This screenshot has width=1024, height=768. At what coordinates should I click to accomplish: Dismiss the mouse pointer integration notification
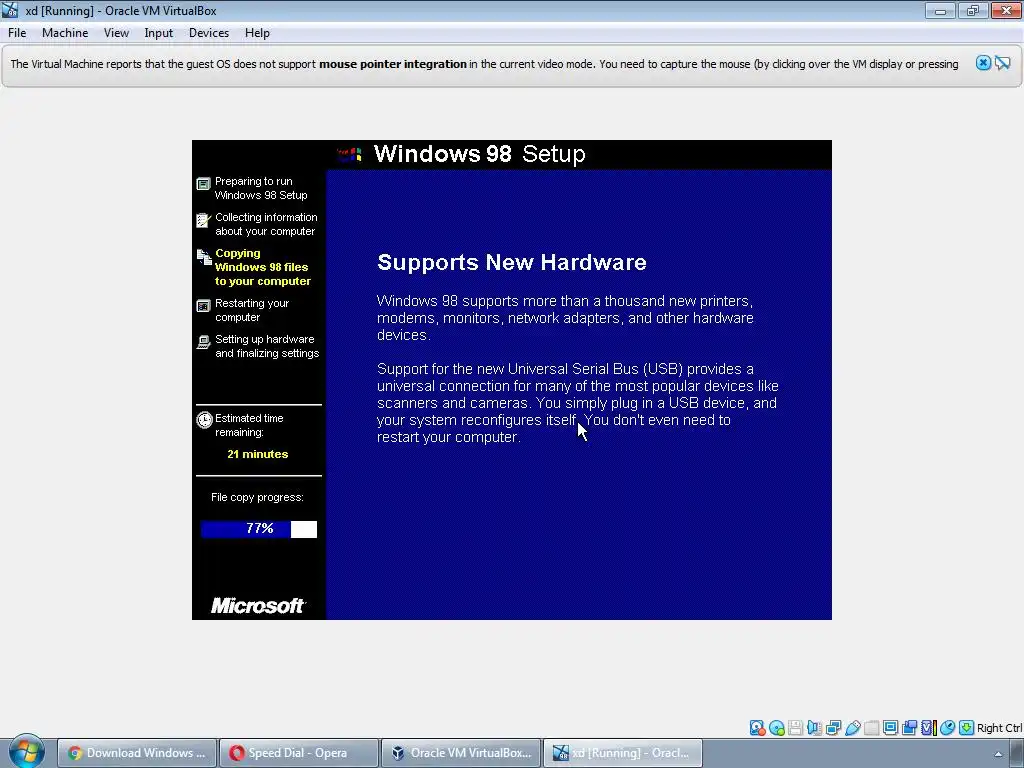tap(983, 63)
